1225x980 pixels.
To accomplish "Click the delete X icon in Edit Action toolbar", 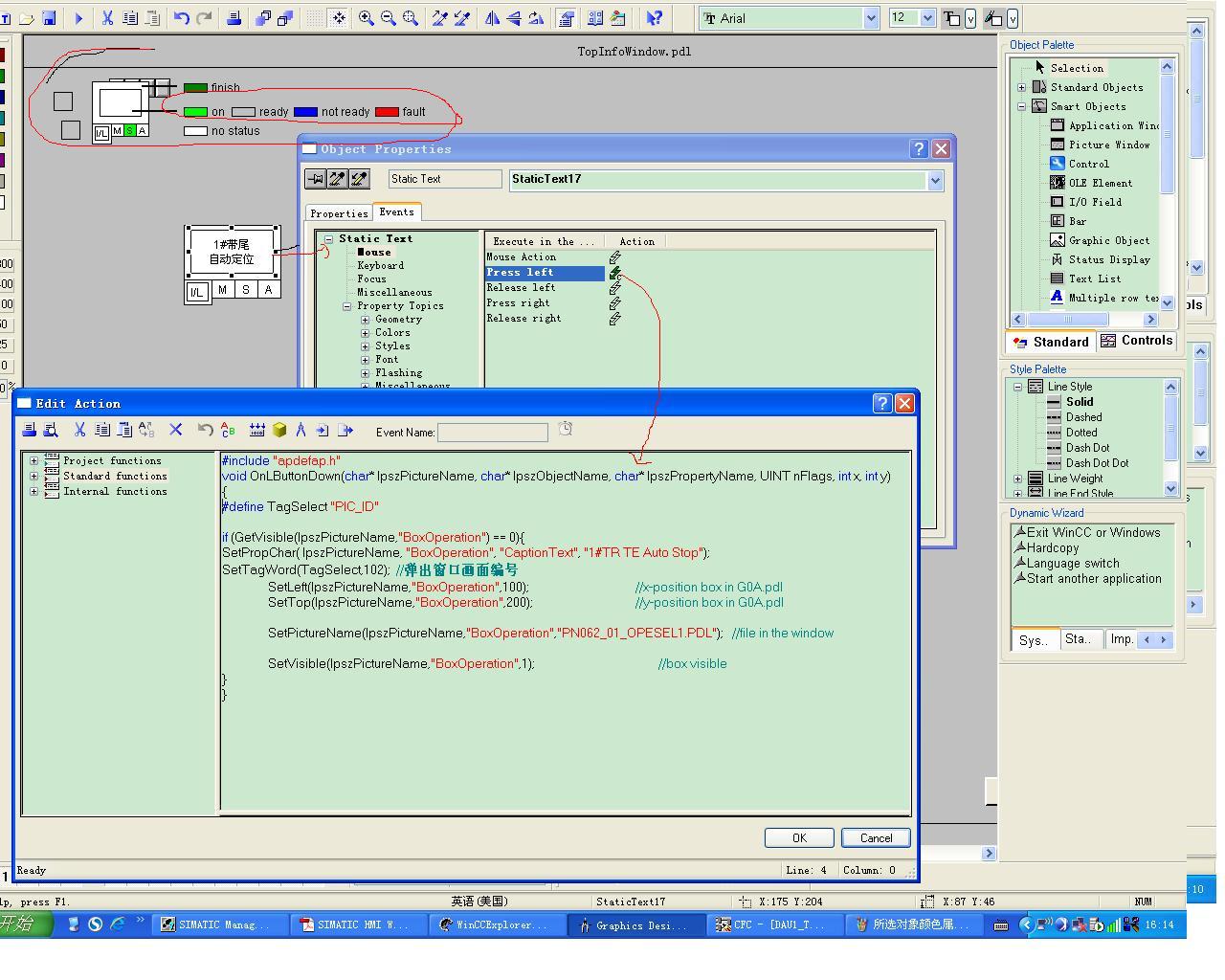I will 176,431.
